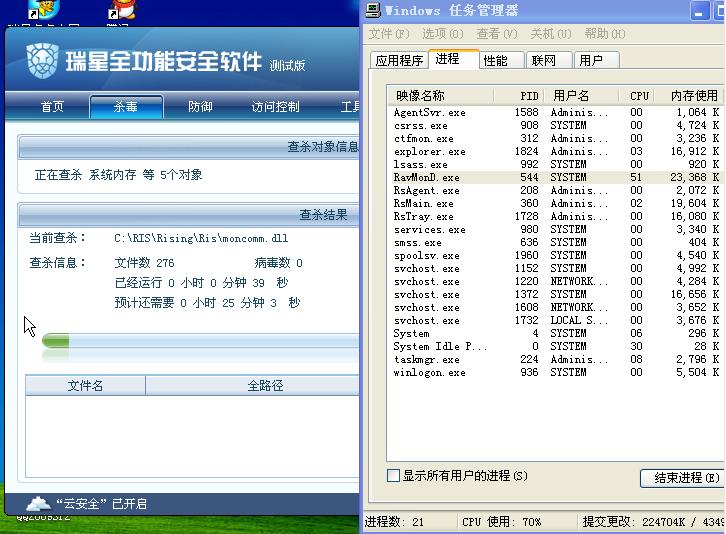
Task: Click the Rising lion shield logo
Action: click(42, 61)
